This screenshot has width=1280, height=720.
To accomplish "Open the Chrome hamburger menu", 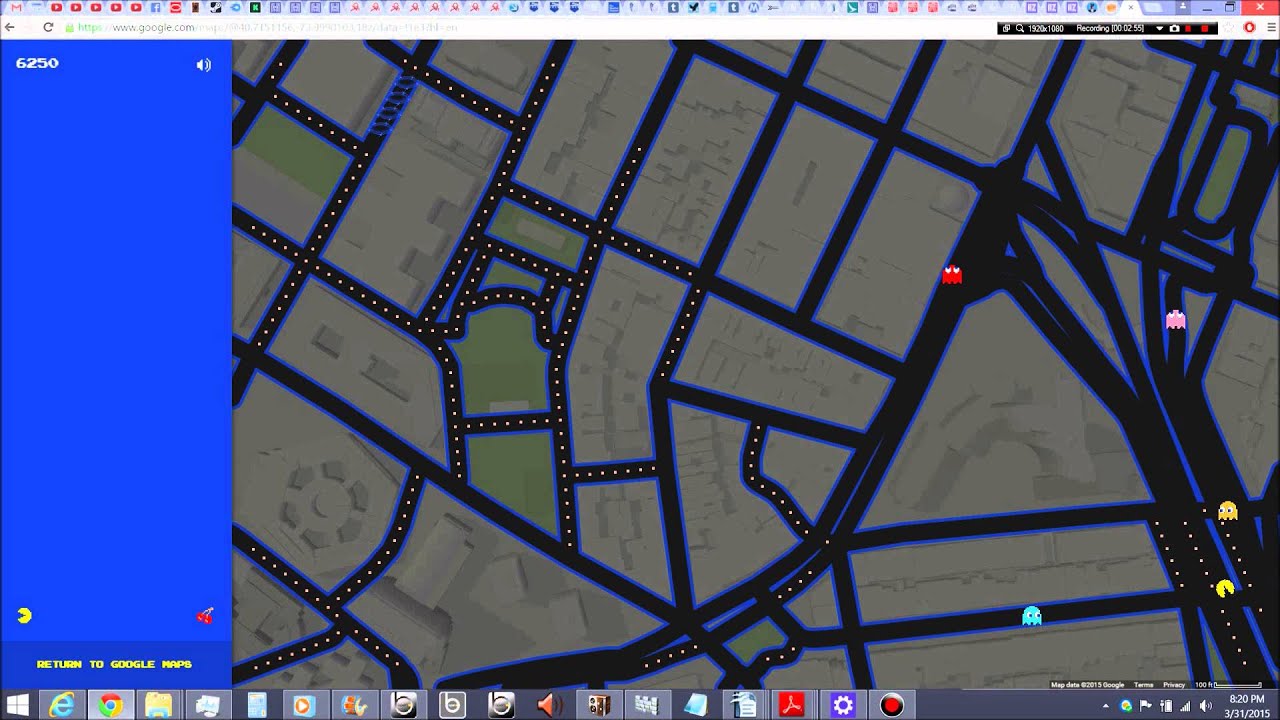I will (x=1270, y=27).
